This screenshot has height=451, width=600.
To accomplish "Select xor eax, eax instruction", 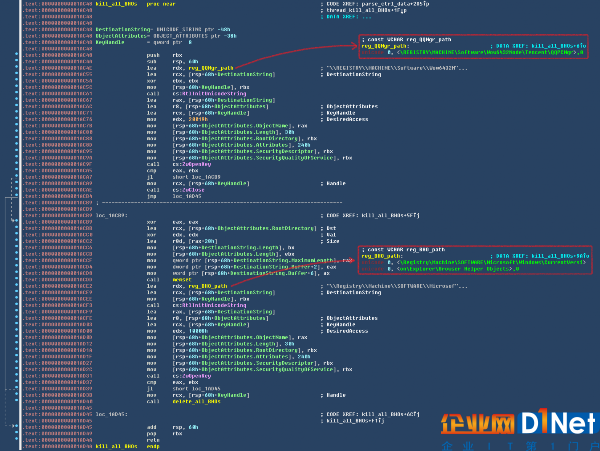I will [x=172, y=222].
